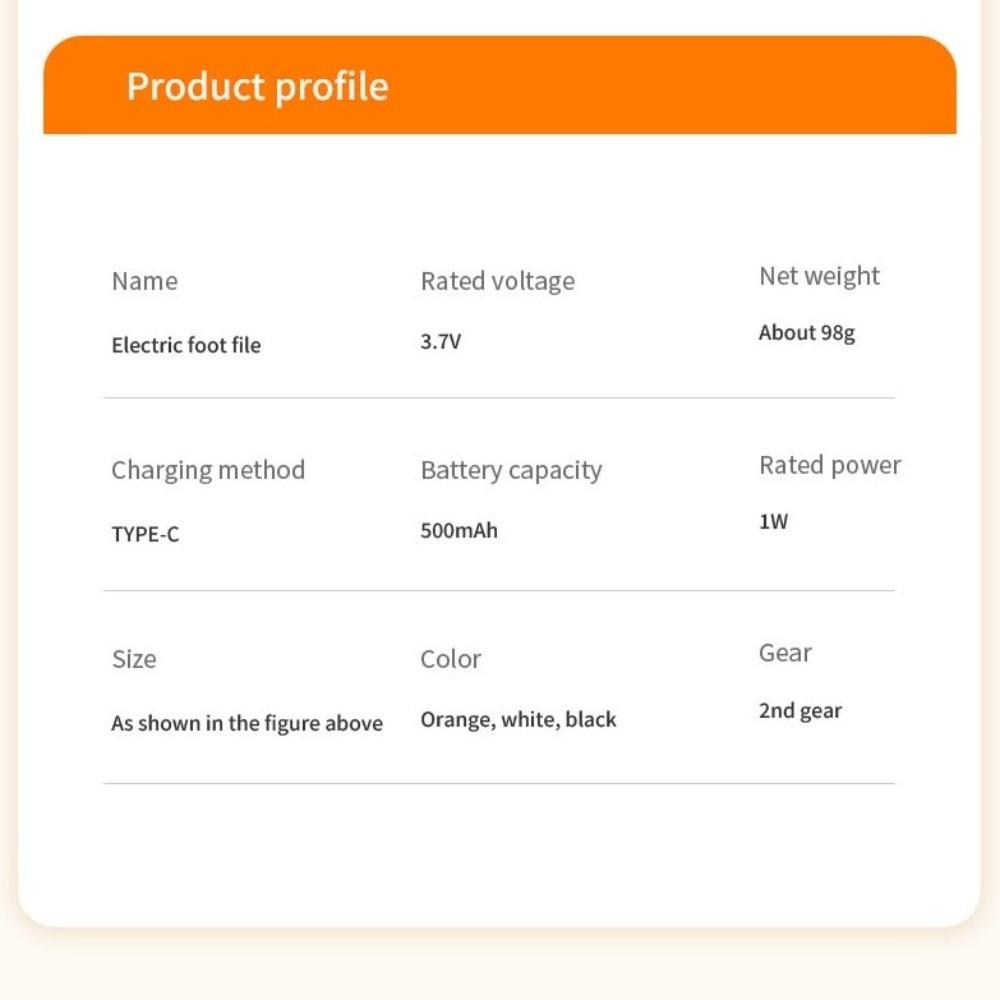Select the Net weight label
1000x1000 pixels.
[819, 276]
